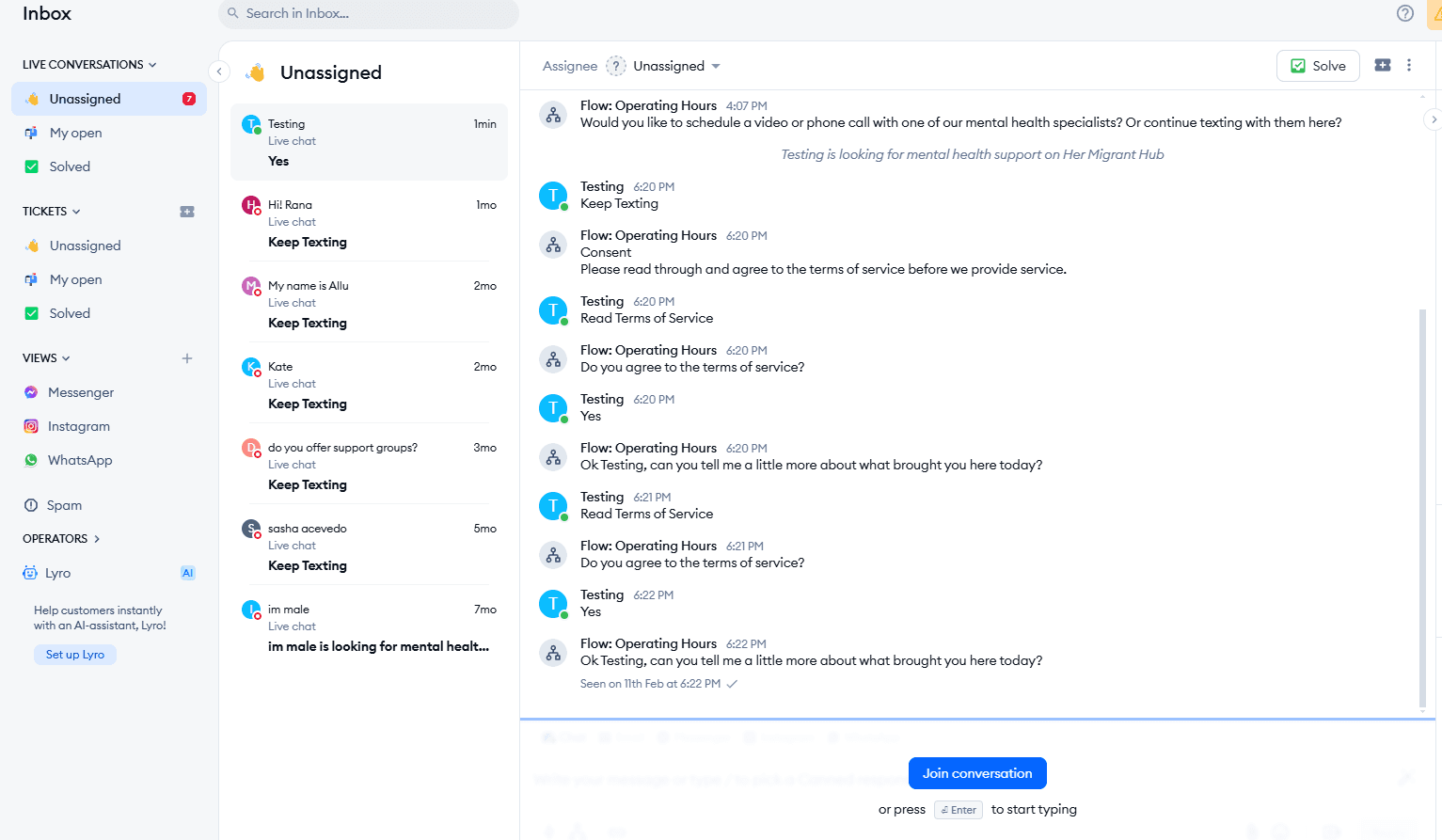Mark conversation solved with Solve button

coord(1317,66)
